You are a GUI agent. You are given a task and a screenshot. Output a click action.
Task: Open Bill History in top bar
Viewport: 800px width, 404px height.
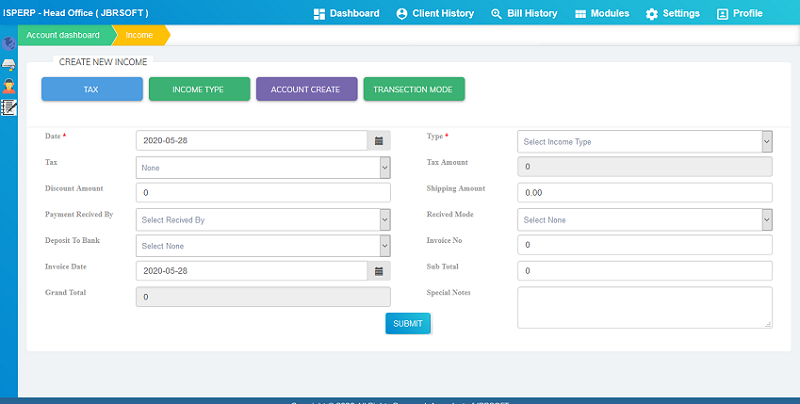525,14
